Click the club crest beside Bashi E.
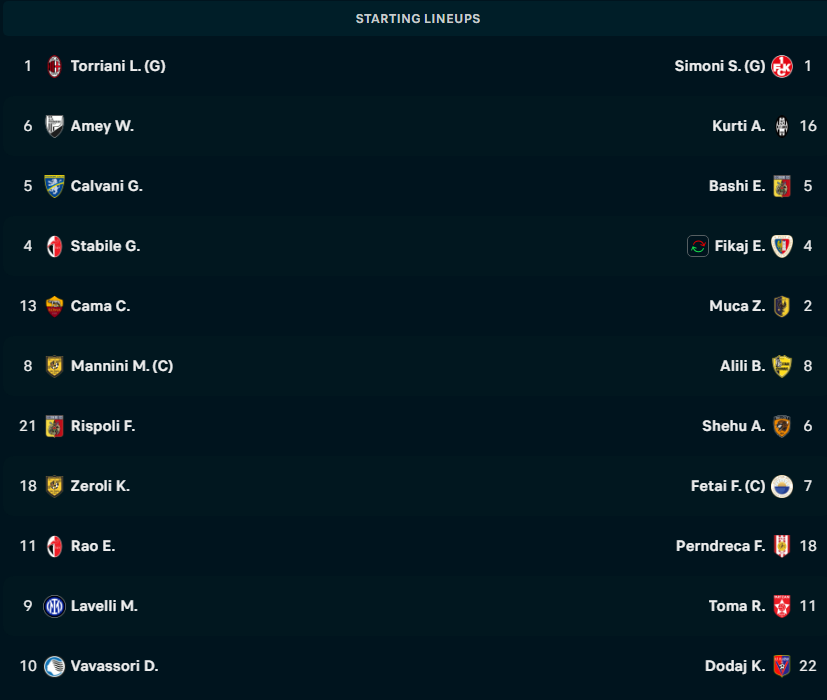Viewport: 827px width, 700px height. [x=782, y=186]
